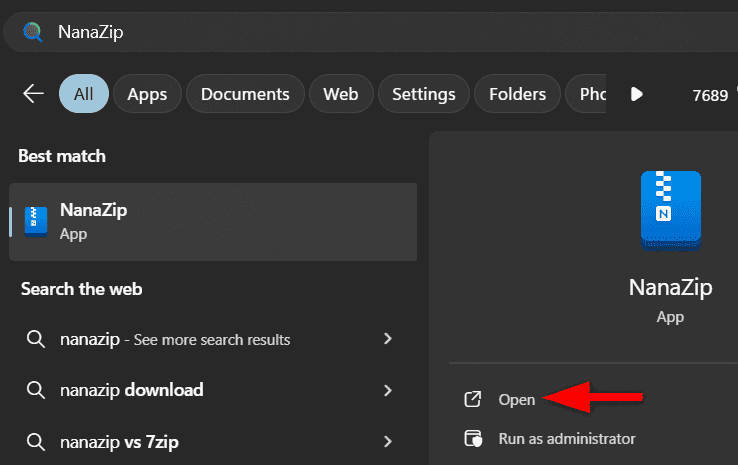Click the 'Best match' heading
This screenshot has height=465, width=738.
pyautogui.click(x=62, y=156)
